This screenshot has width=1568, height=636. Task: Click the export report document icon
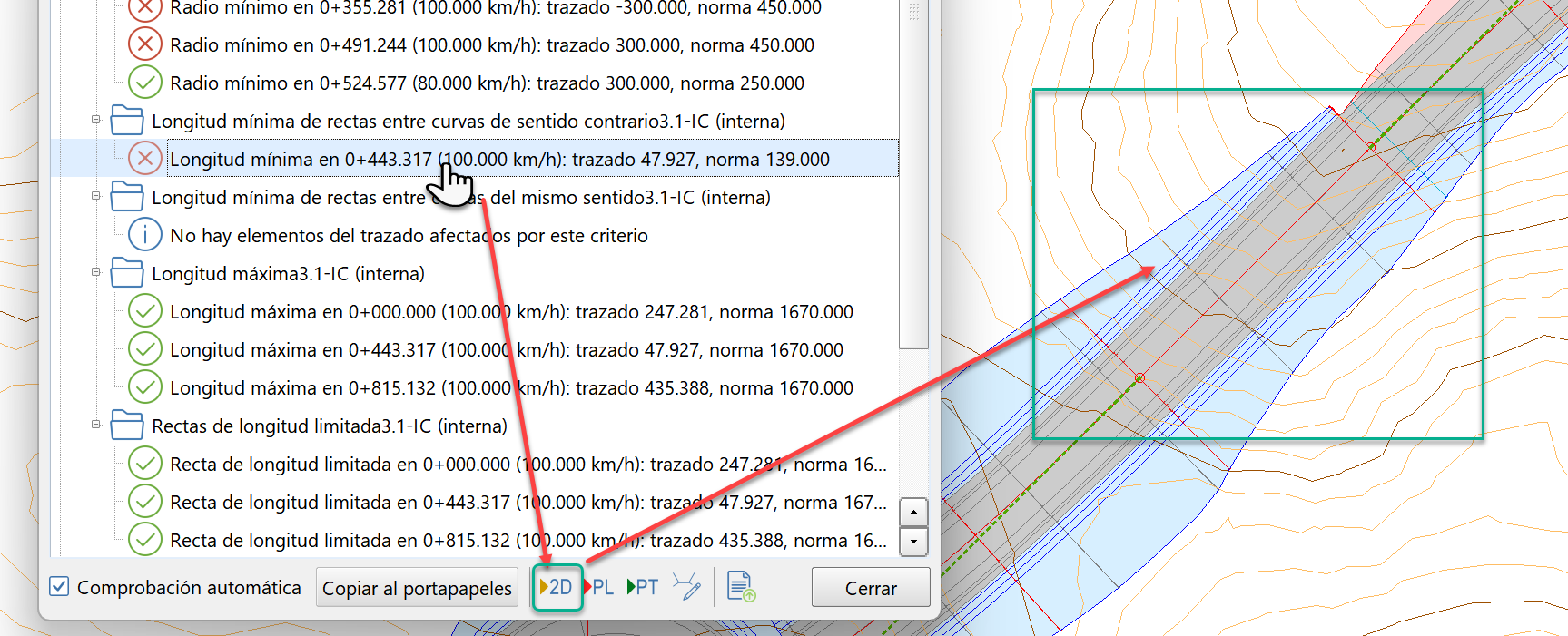741,587
